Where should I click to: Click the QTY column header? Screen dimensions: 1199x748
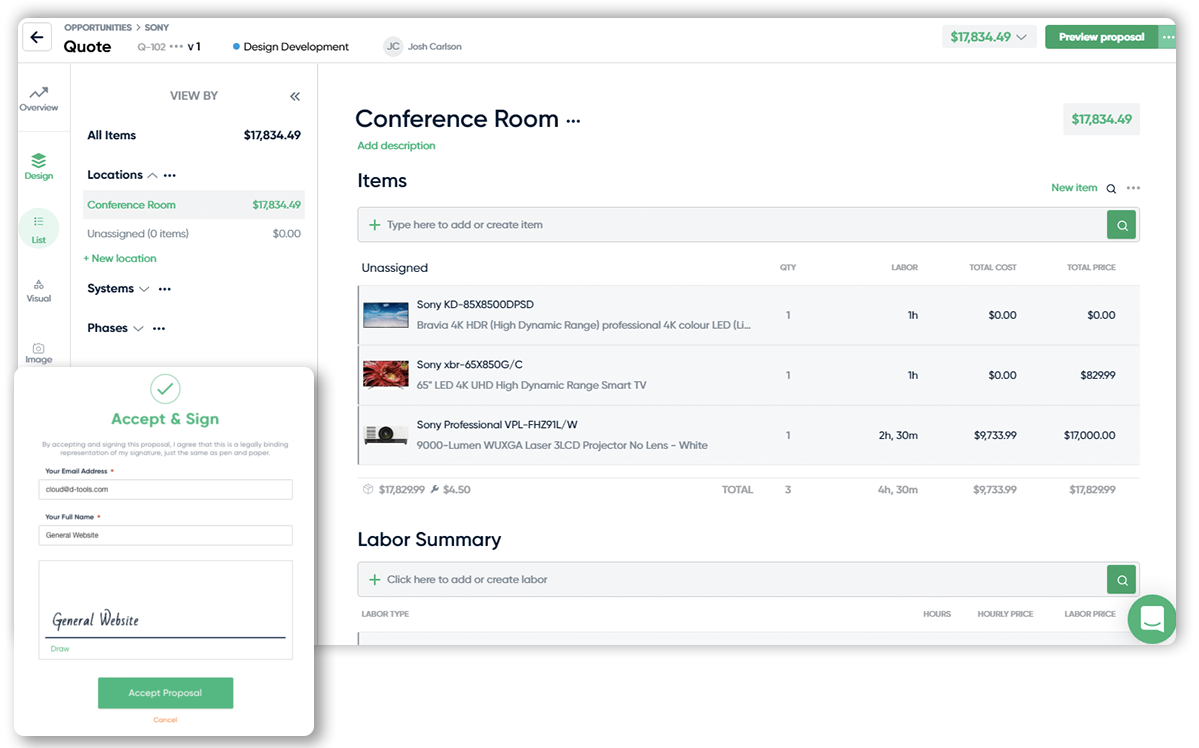[x=788, y=268]
